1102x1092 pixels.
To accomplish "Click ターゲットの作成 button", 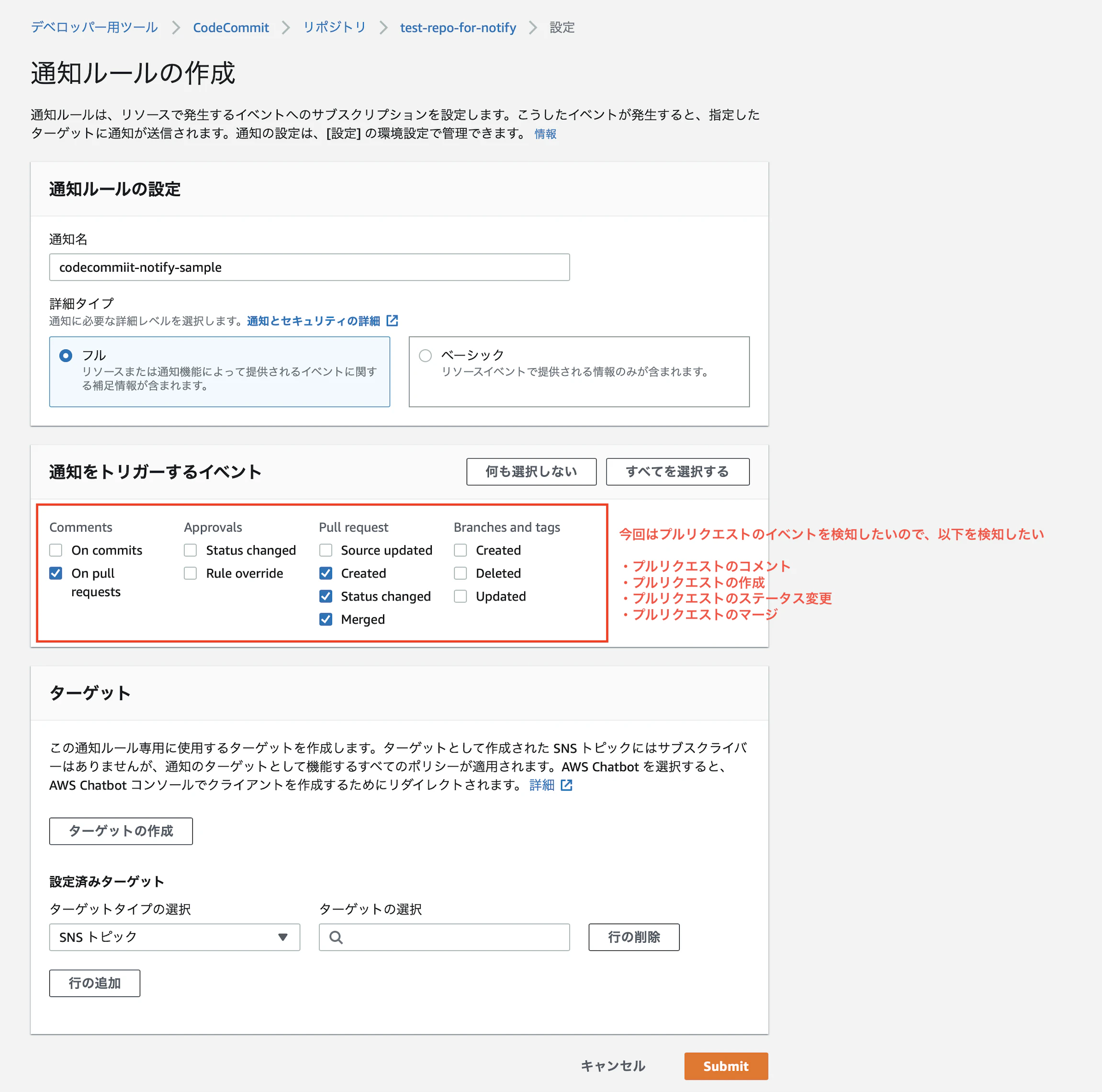I will point(121,831).
